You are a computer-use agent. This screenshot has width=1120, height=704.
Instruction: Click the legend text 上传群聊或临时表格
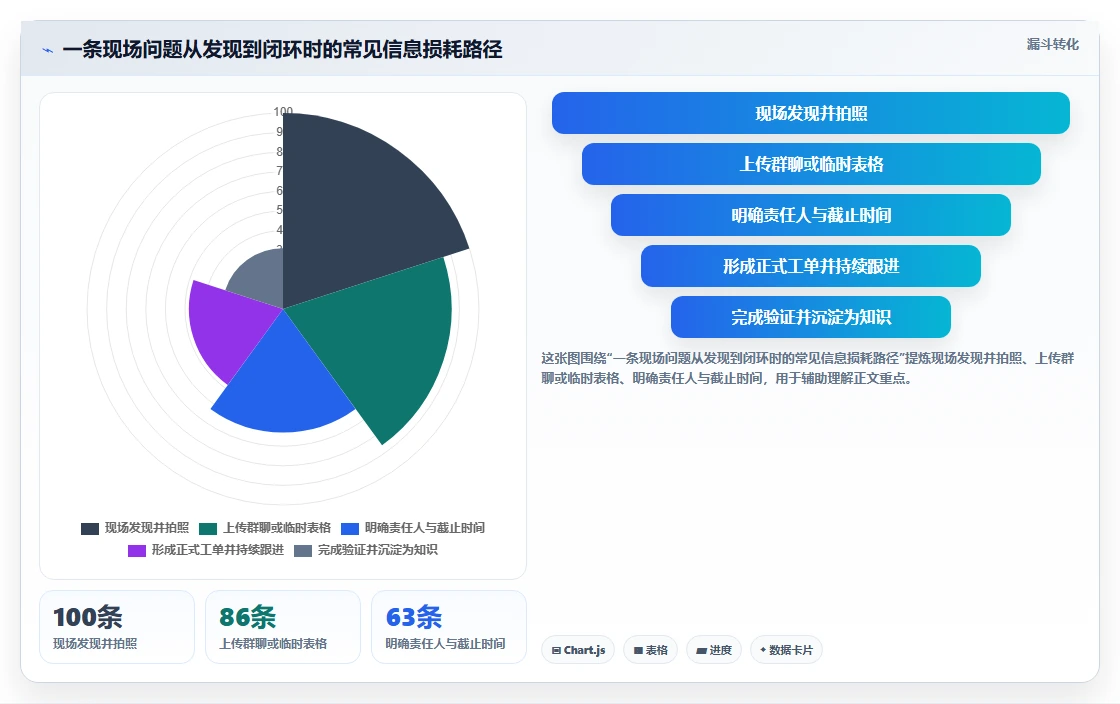click(x=276, y=528)
